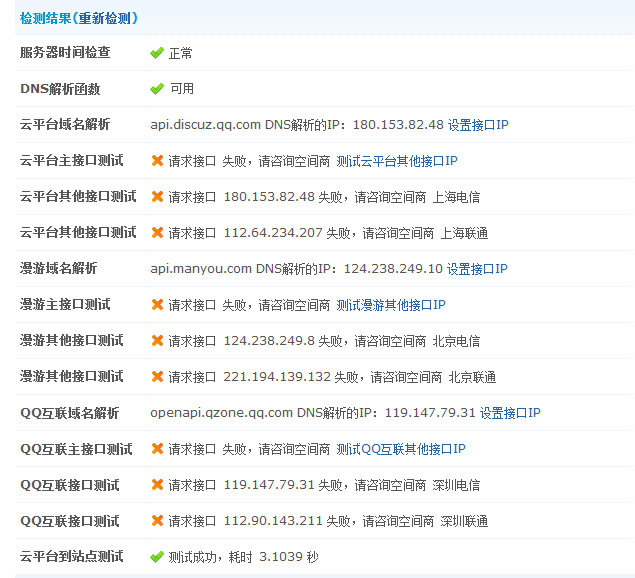The image size is (635, 578).
Task: Click the 北京联通 text
Action: pyautogui.click(x=472, y=377)
